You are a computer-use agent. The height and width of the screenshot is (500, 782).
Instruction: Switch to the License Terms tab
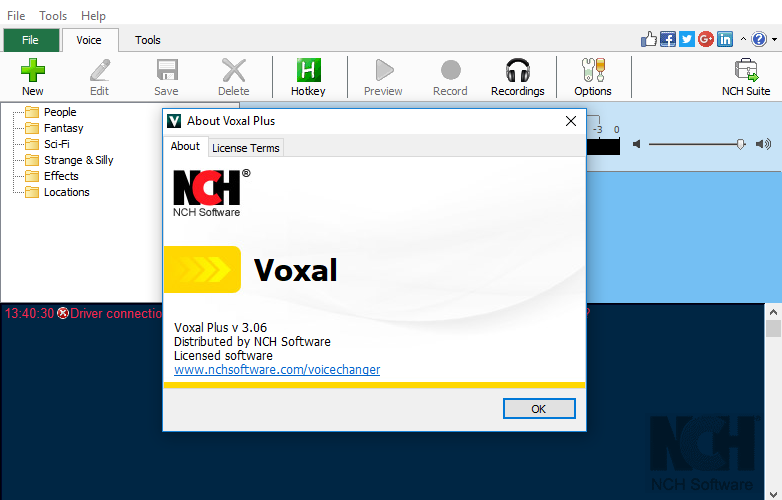pos(246,148)
